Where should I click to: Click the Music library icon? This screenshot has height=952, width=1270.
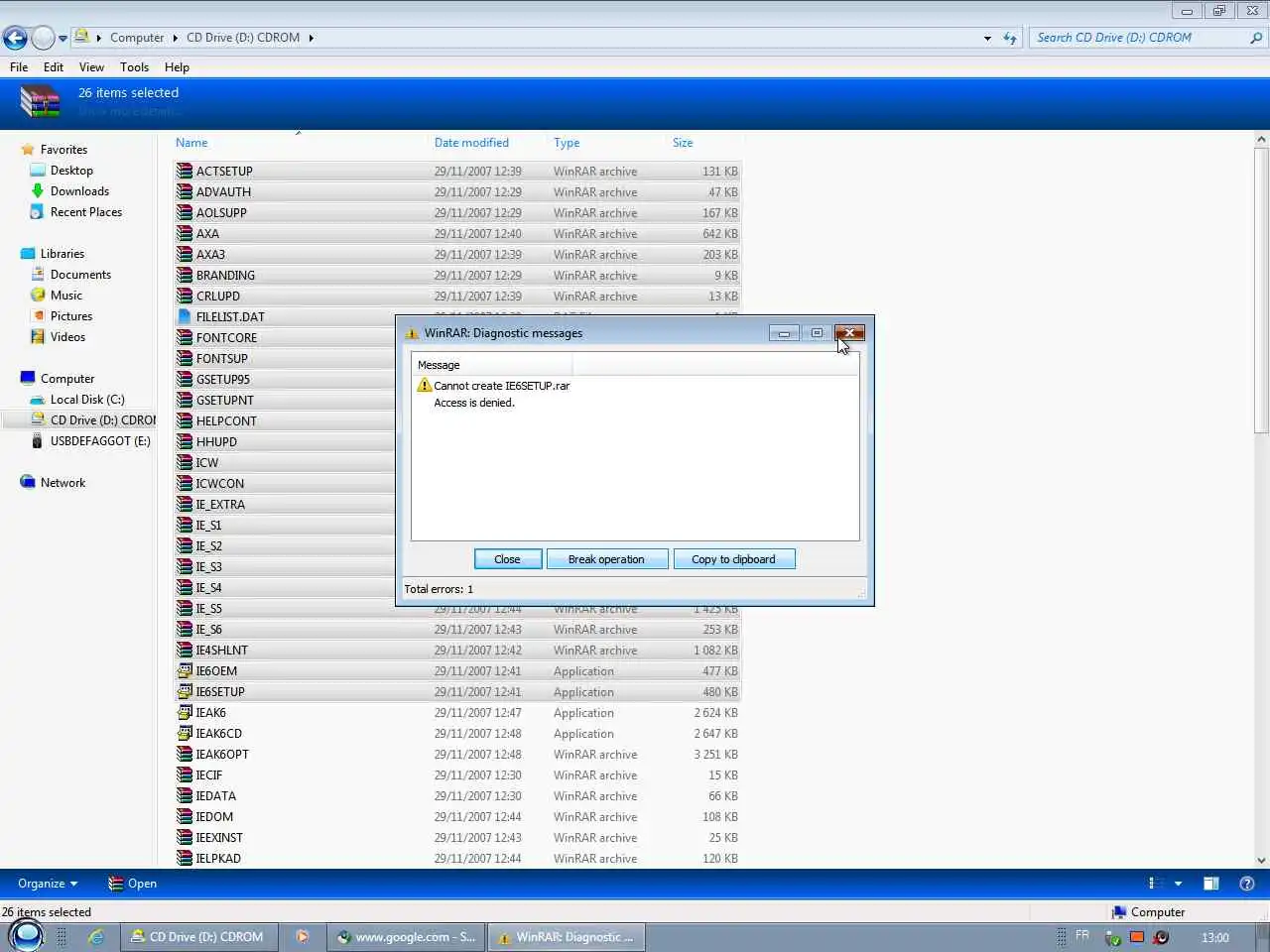(38, 295)
